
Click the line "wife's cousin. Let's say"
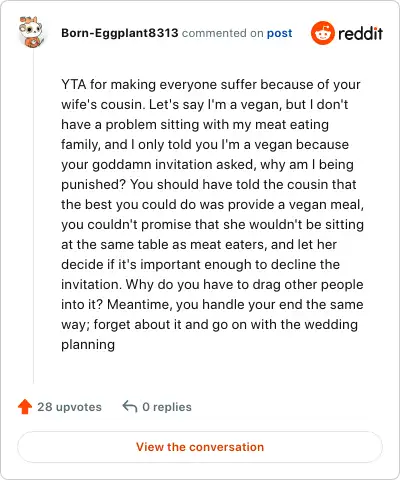204,105
